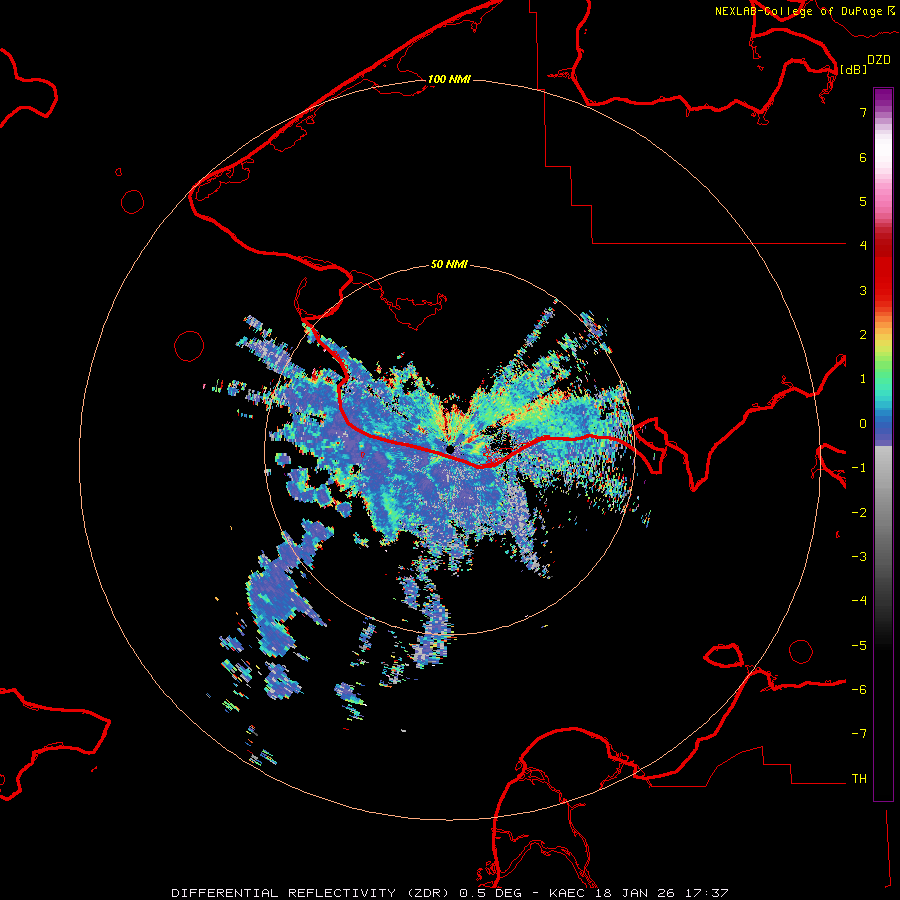Screen dimensions: 900x900
Task: Click the [dB] unit label
Action: point(853,69)
